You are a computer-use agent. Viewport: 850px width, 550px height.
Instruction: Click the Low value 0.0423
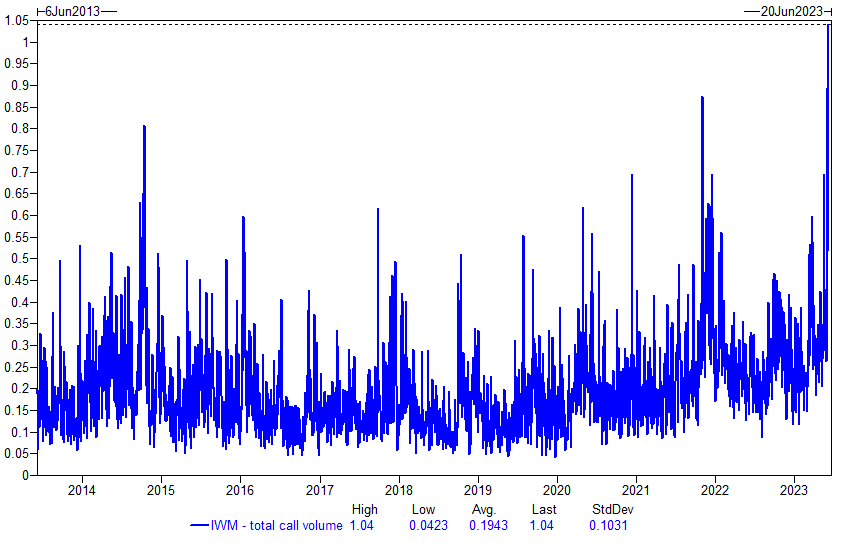[x=428, y=525]
